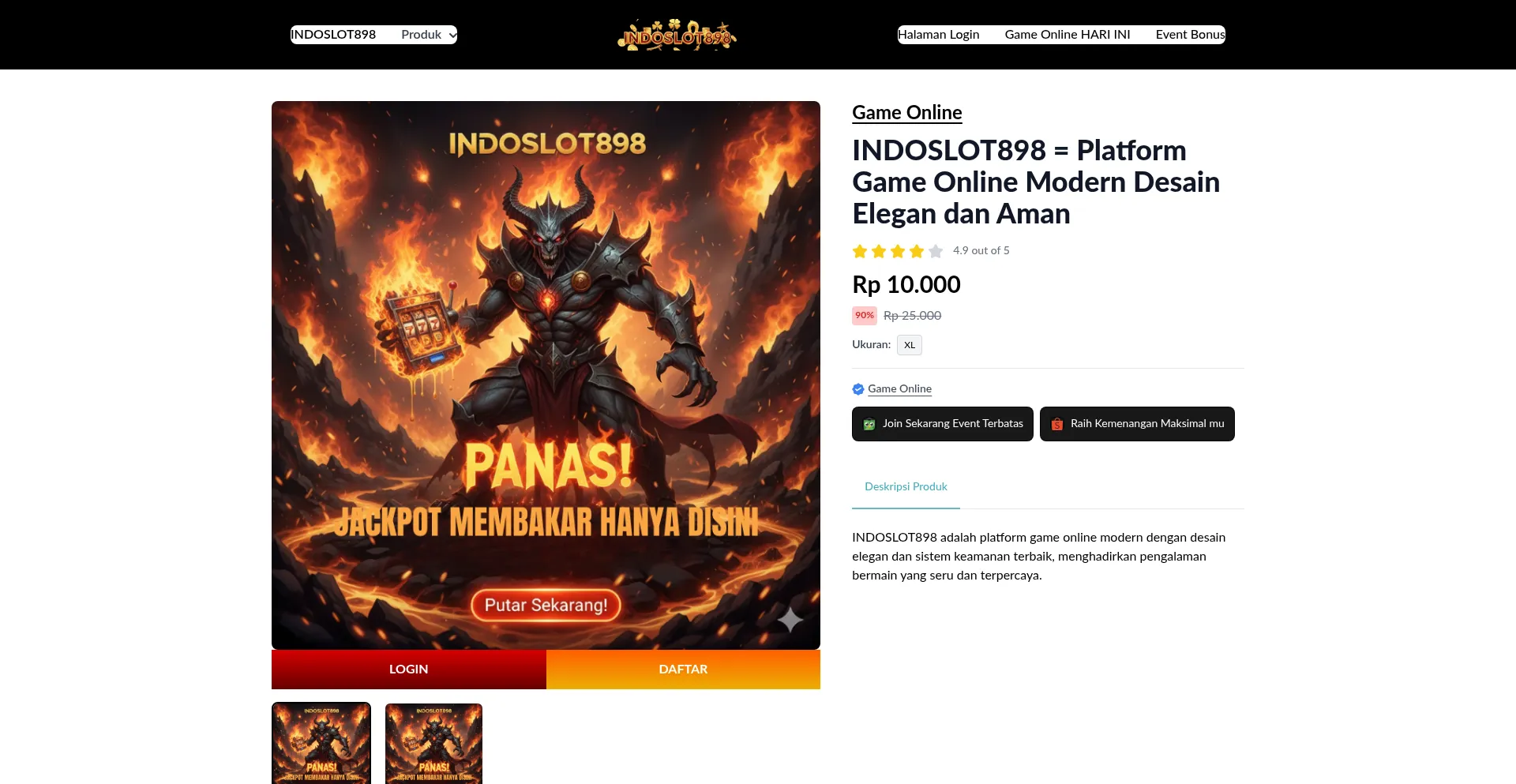1516x784 pixels.
Task: Click the third yellow rating star
Action: 898,251
